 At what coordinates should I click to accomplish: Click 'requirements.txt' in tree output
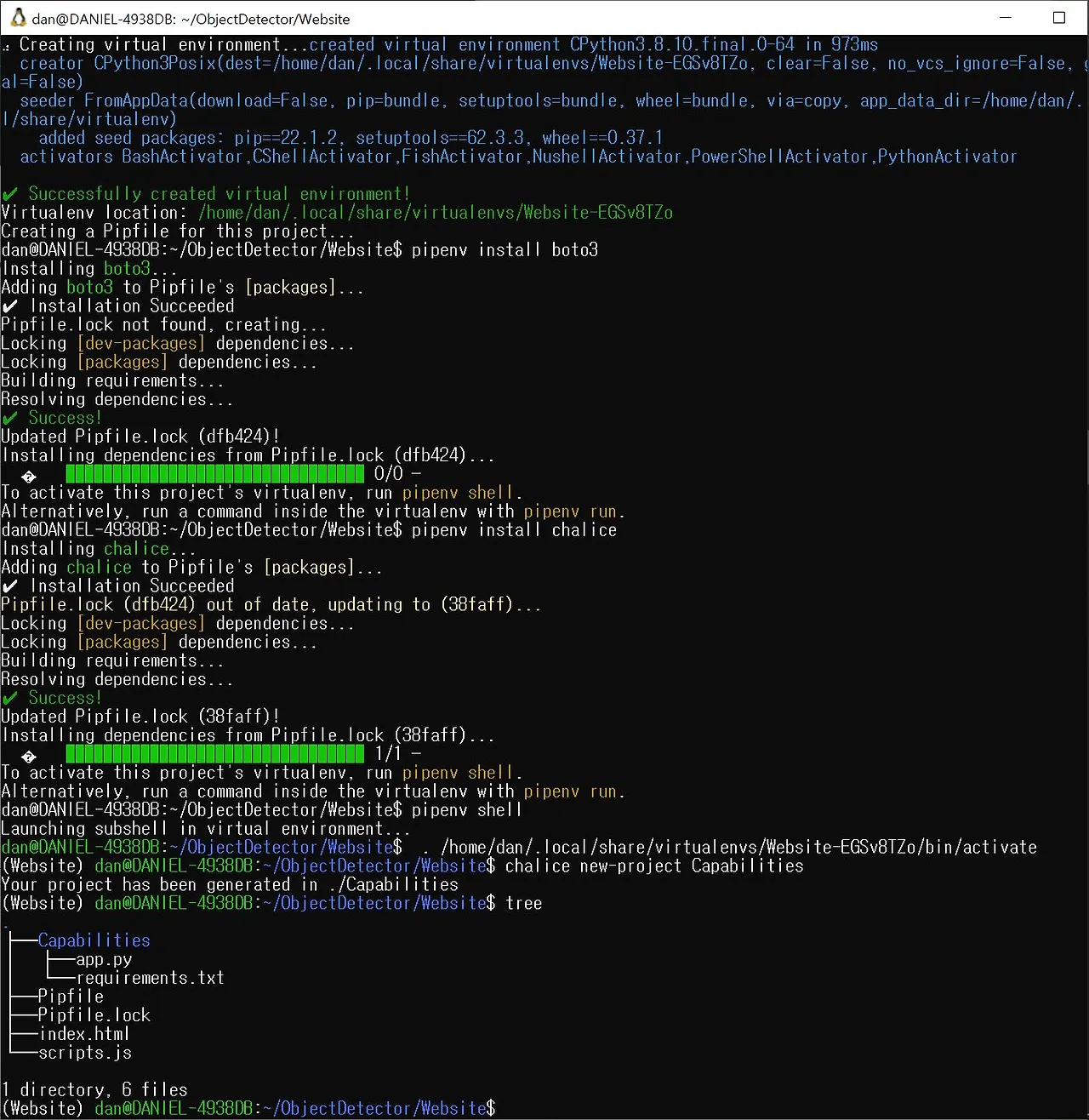pyautogui.click(x=151, y=978)
